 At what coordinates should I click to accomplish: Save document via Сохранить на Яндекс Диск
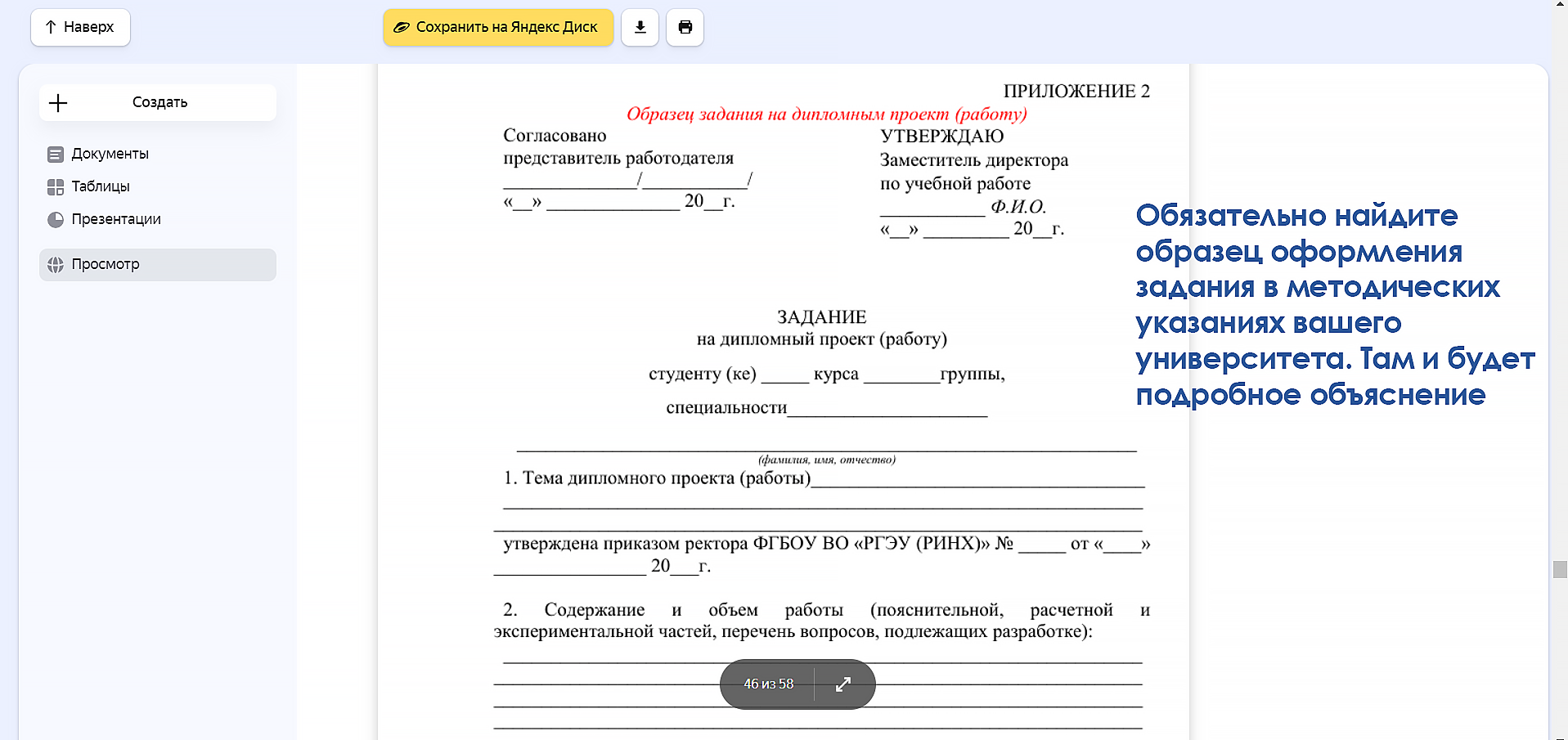pyautogui.click(x=498, y=27)
